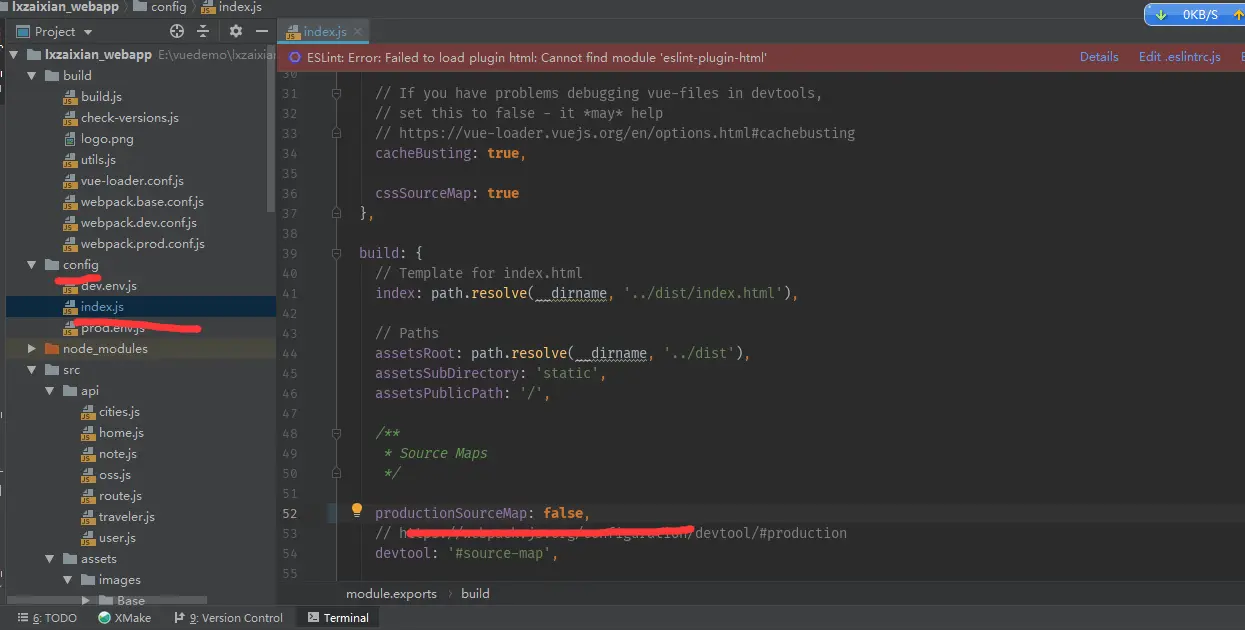Click the cssSourceMap property text
Image resolution: width=1245 pixels, height=630 pixels.
click(x=423, y=193)
